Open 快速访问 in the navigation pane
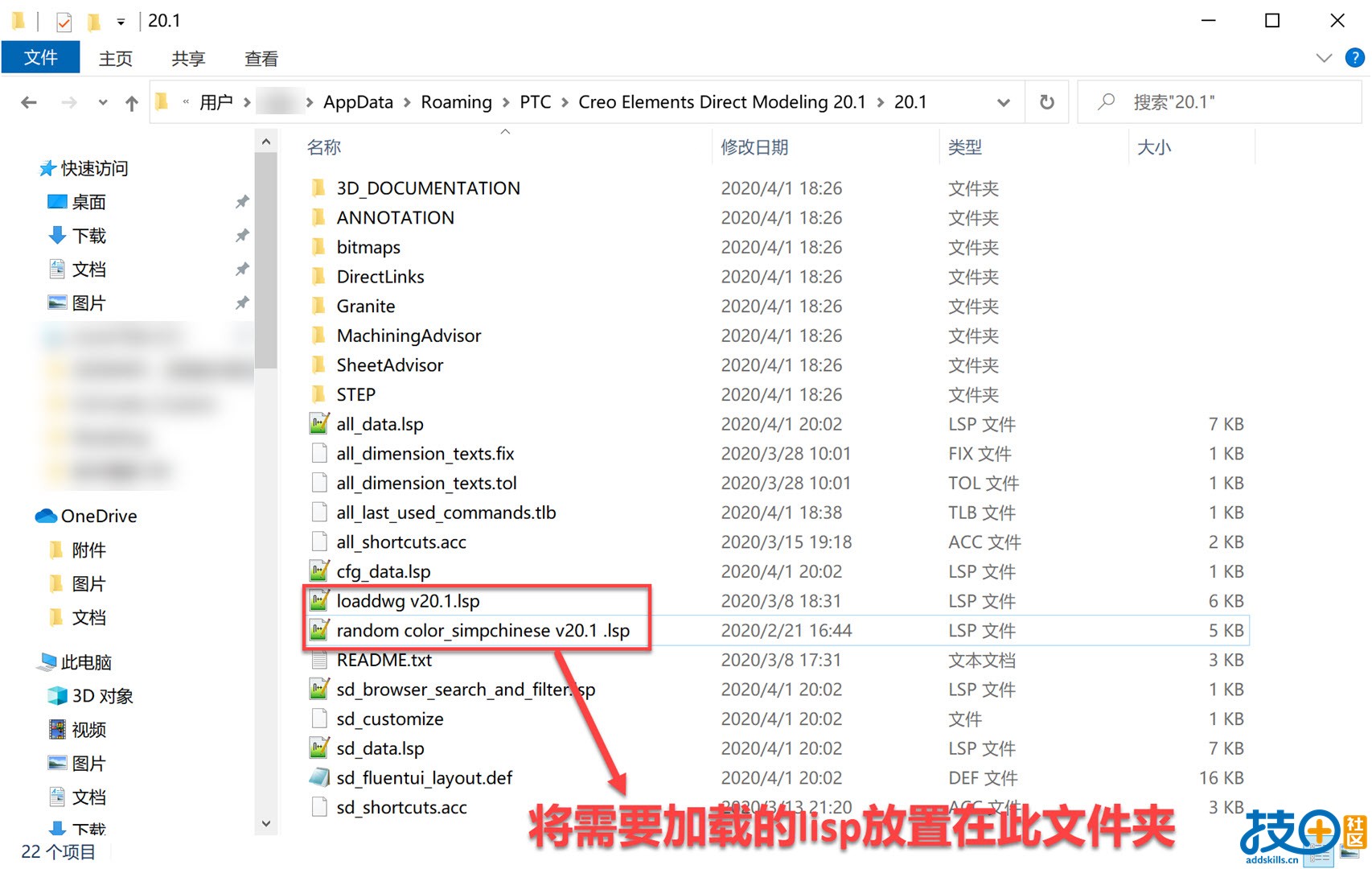The image size is (1372, 869). pyautogui.click(x=94, y=168)
